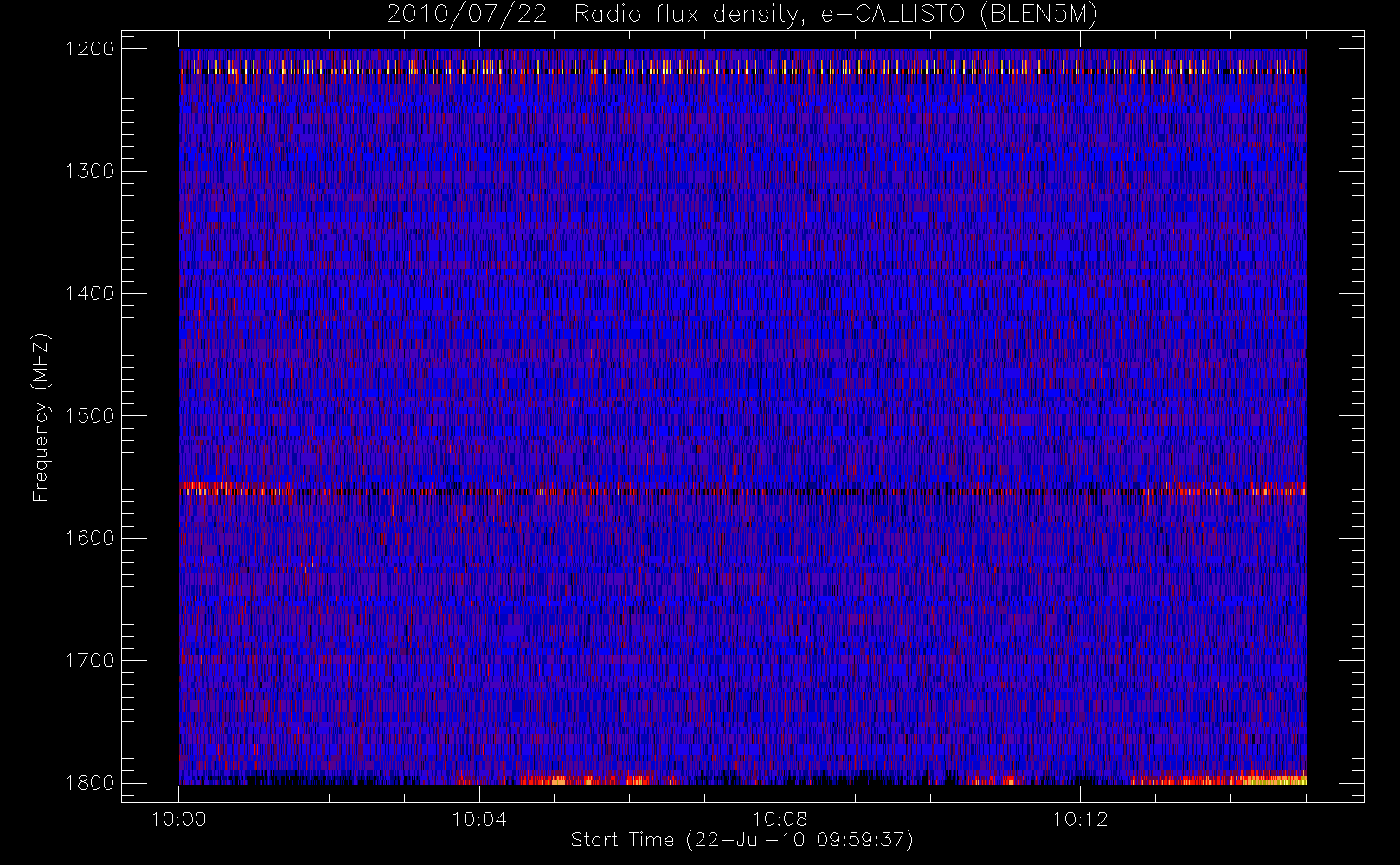Image resolution: width=1400 pixels, height=865 pixels.
Task: Click the 1800 frequency tick label
Action: [x=90, y=783]
